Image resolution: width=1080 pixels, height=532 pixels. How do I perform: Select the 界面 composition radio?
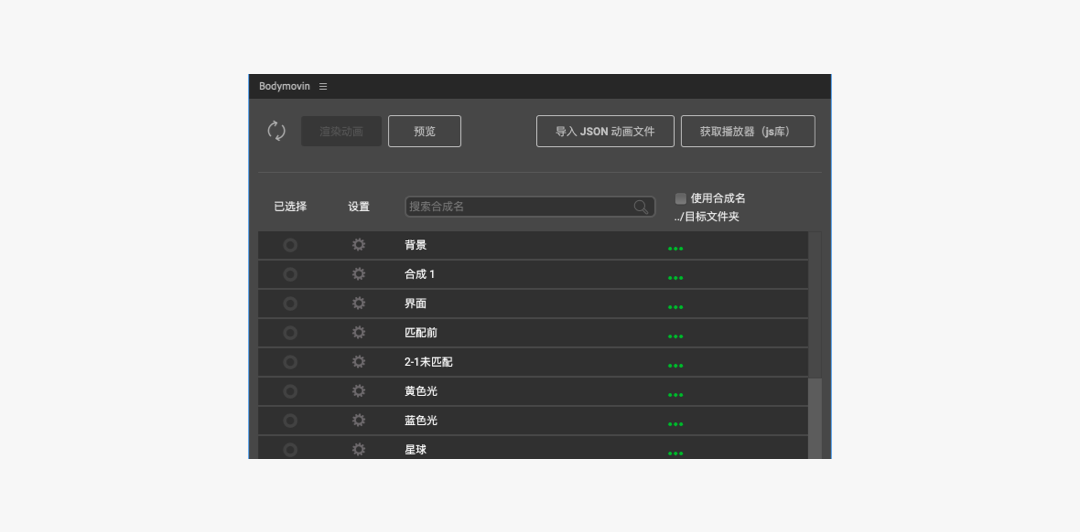pyautogui.click(x=291, y=304)
